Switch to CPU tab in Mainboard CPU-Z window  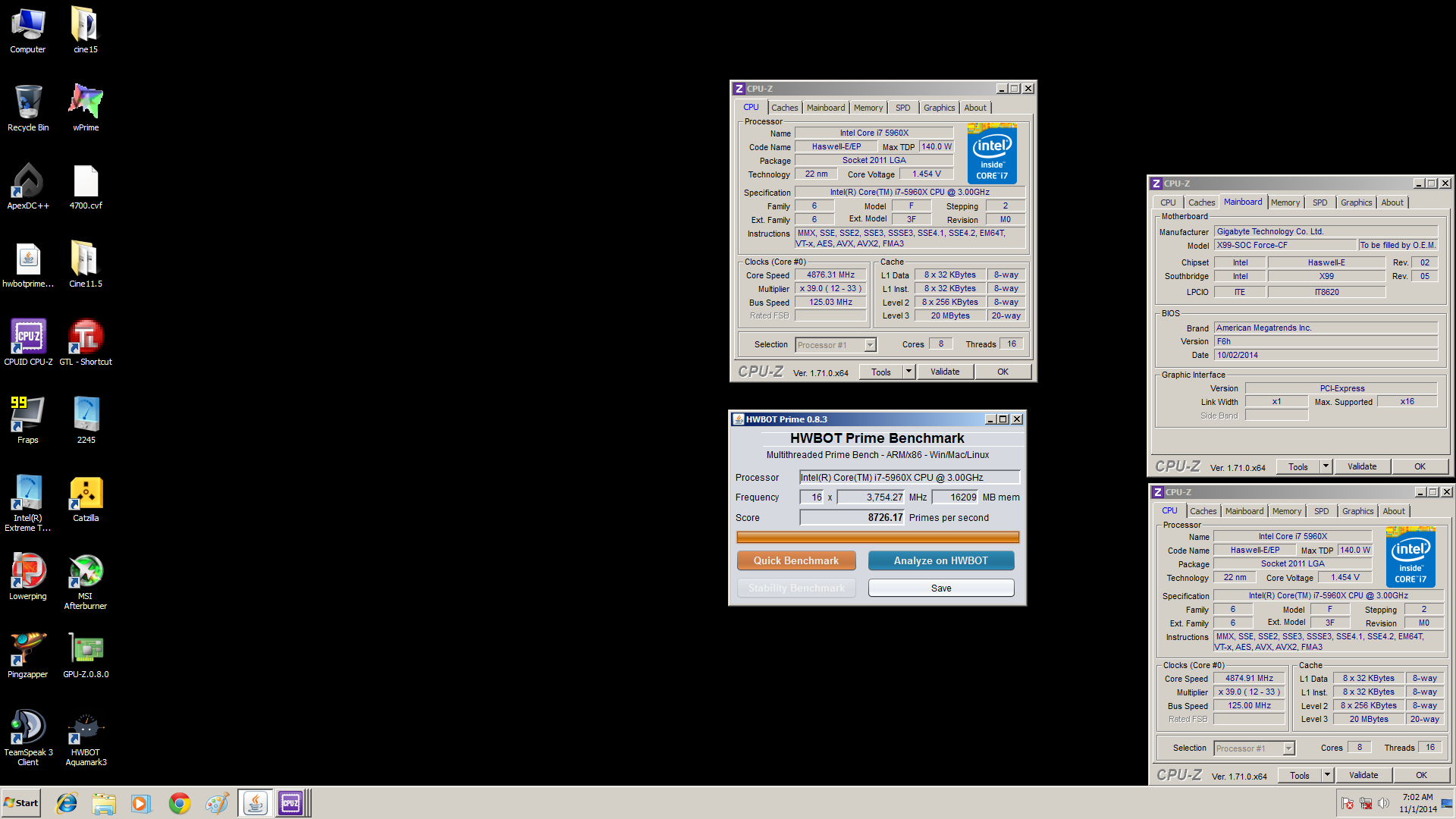(x=1168, y=202)
